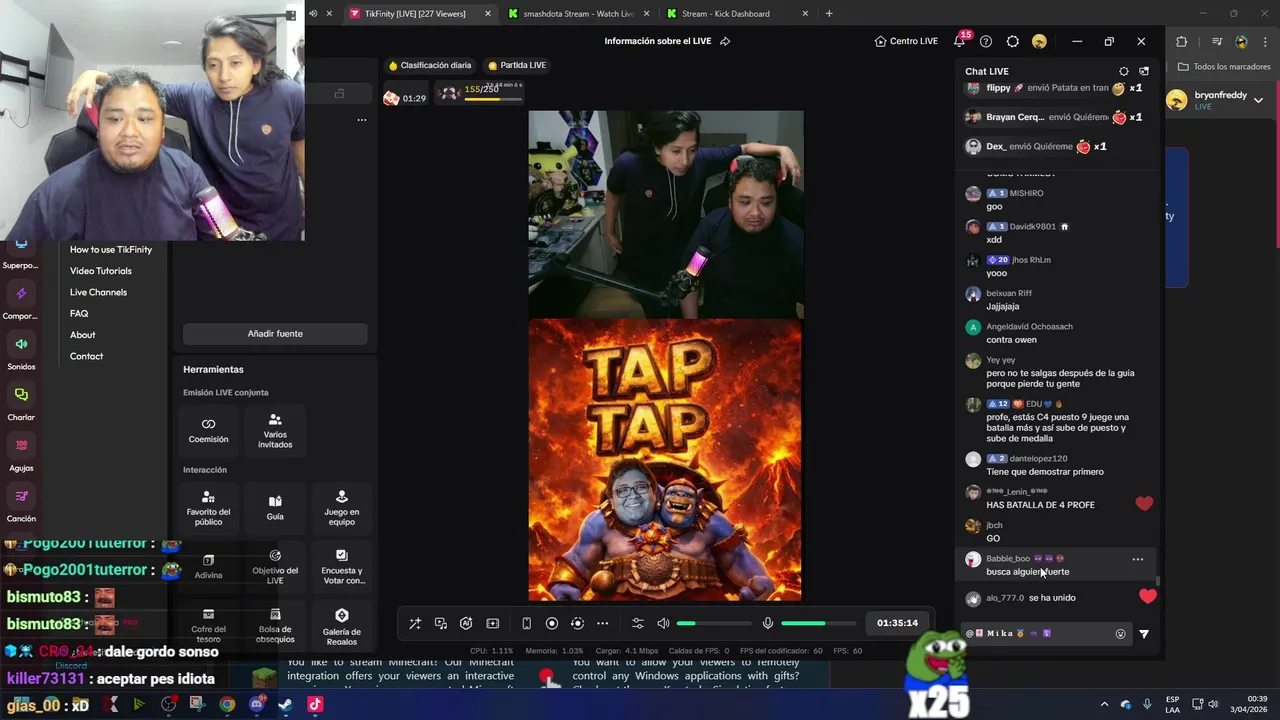Click the phone orientation icon
Viewport: 1280px width, 720px height.
[x=527, y=623]
